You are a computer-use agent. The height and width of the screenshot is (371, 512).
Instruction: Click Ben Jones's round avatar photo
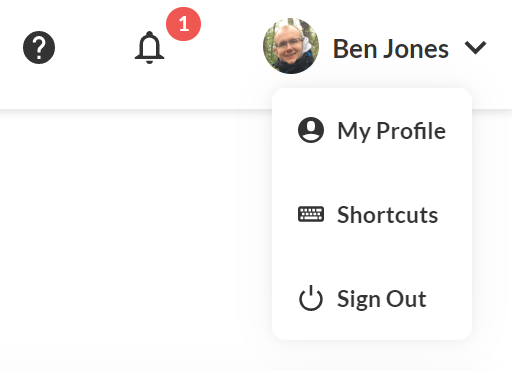[x=291, y=46]
